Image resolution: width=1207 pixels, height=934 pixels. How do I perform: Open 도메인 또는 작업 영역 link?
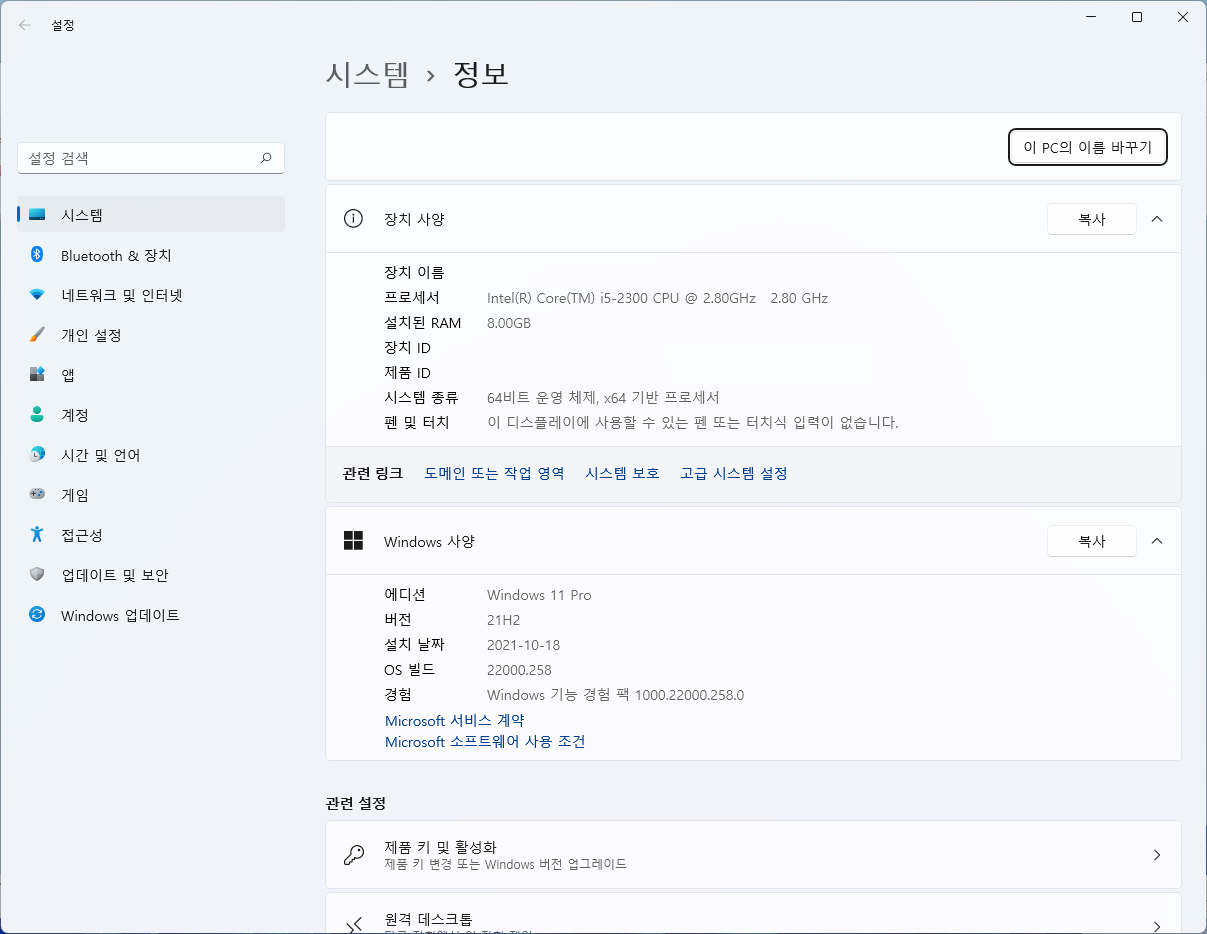click(494, 473)
